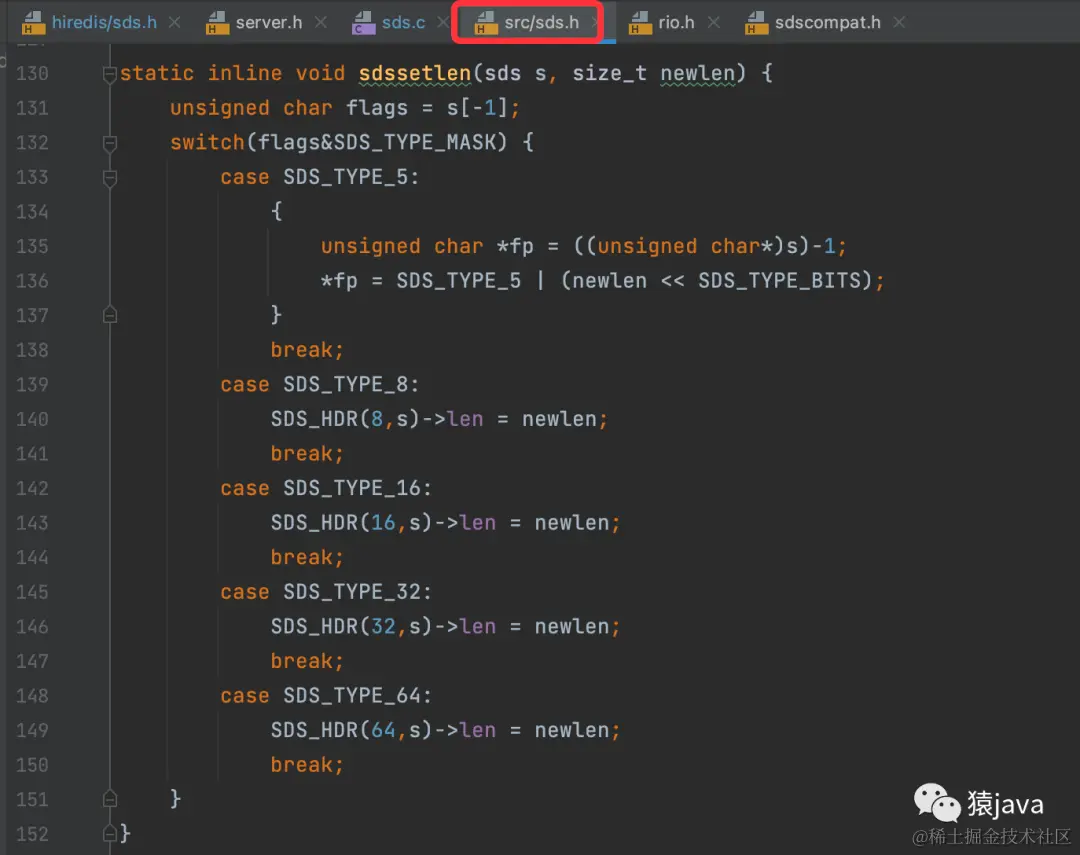Close the server.h tab
The height and width of the screenshot is (855, 1080).
point(321,23)
